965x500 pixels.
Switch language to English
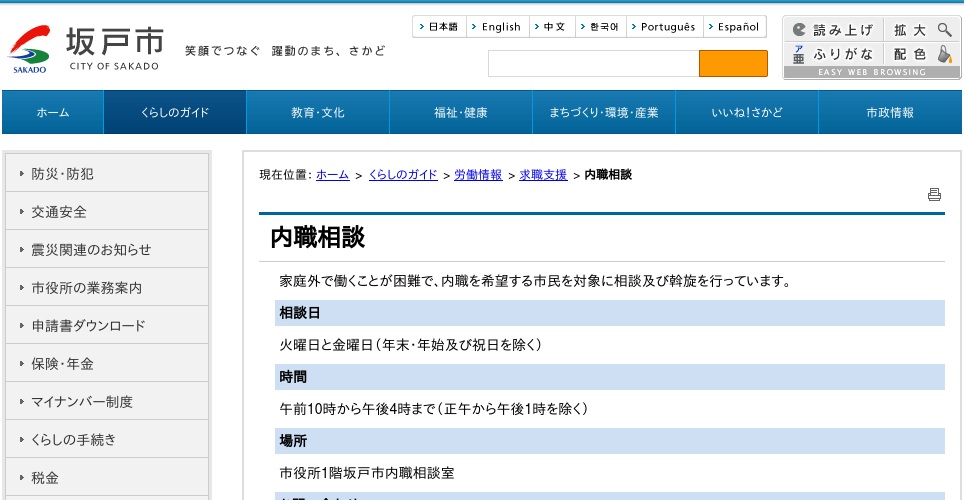pos(496,27)
